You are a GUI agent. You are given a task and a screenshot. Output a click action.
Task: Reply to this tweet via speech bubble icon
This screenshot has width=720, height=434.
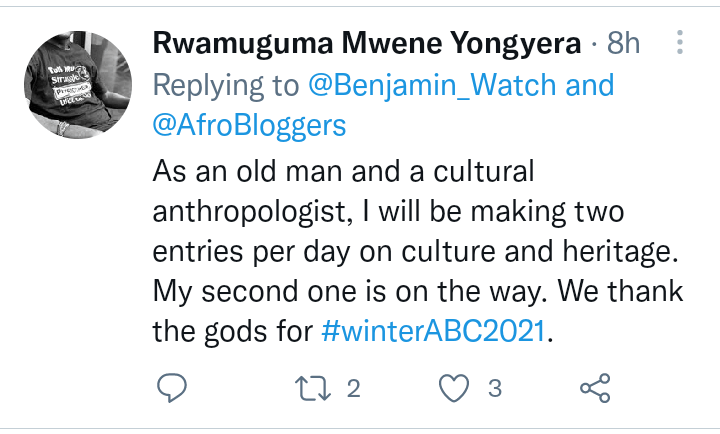point(173,390)
